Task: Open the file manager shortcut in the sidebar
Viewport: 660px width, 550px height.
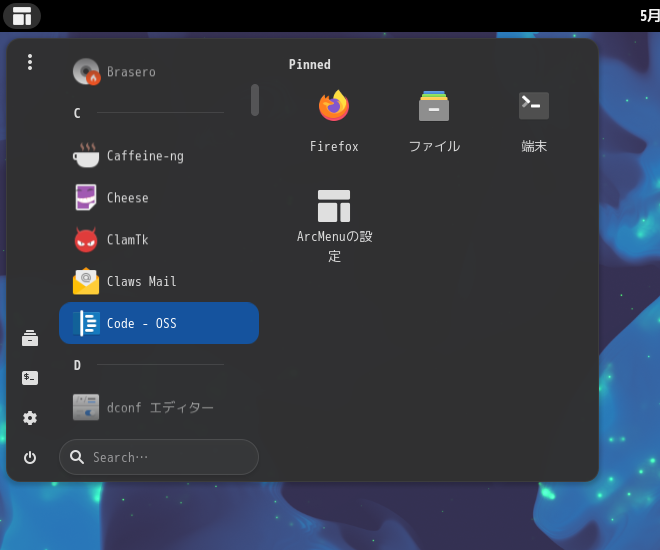Action: [x=30, y=338]
